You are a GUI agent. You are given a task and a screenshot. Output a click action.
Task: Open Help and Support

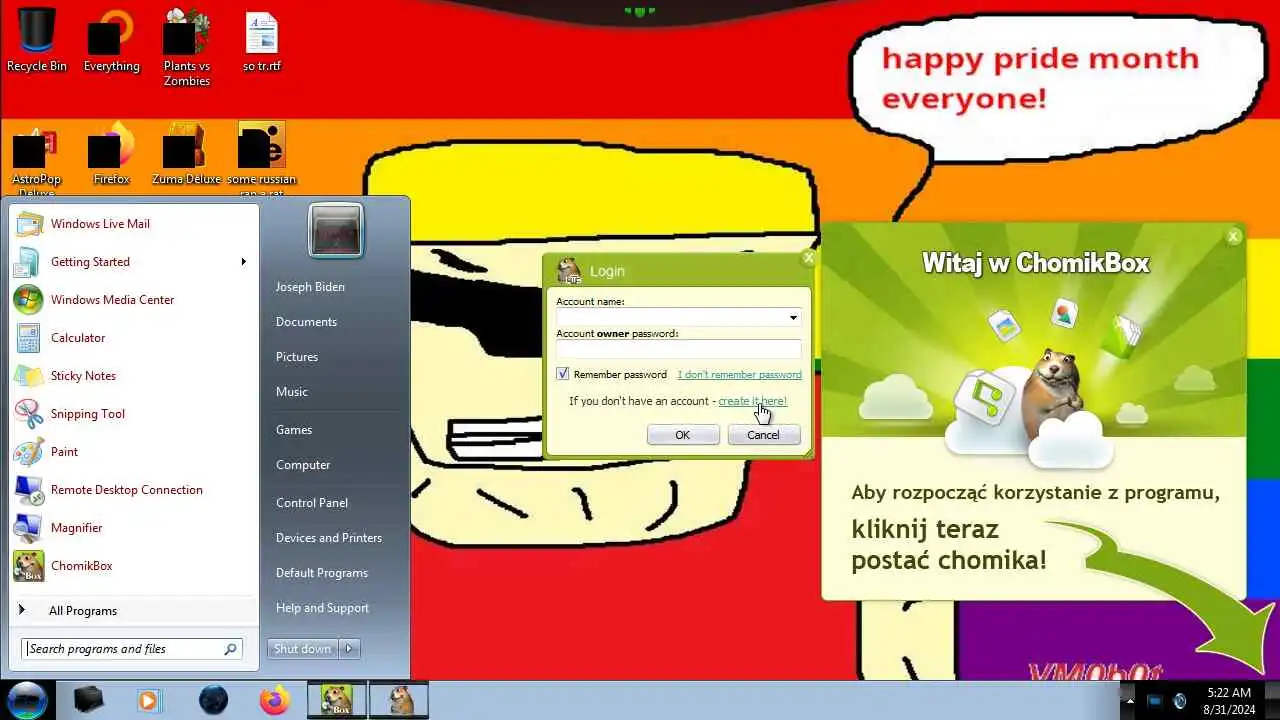(322, 608)
